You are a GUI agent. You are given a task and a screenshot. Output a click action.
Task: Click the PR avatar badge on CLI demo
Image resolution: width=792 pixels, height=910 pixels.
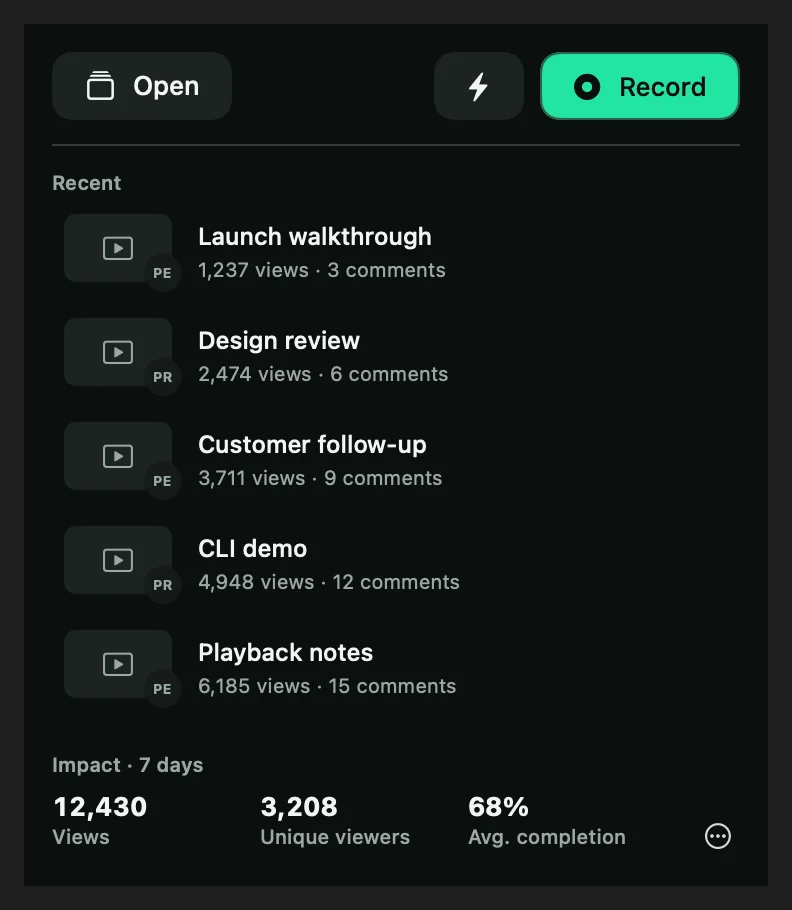[x=162, y=584]
